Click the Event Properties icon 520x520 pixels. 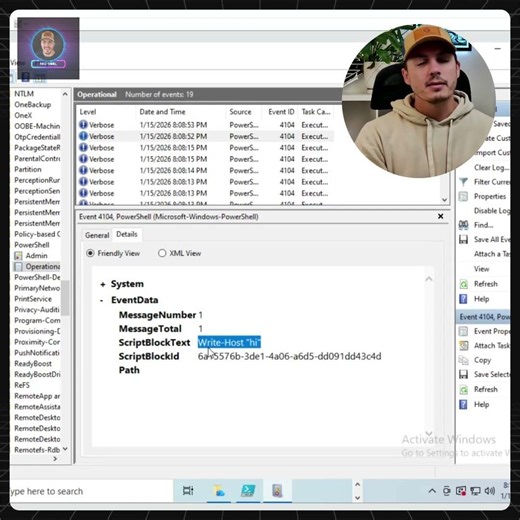pyautogui.click(x=463, y=331)
